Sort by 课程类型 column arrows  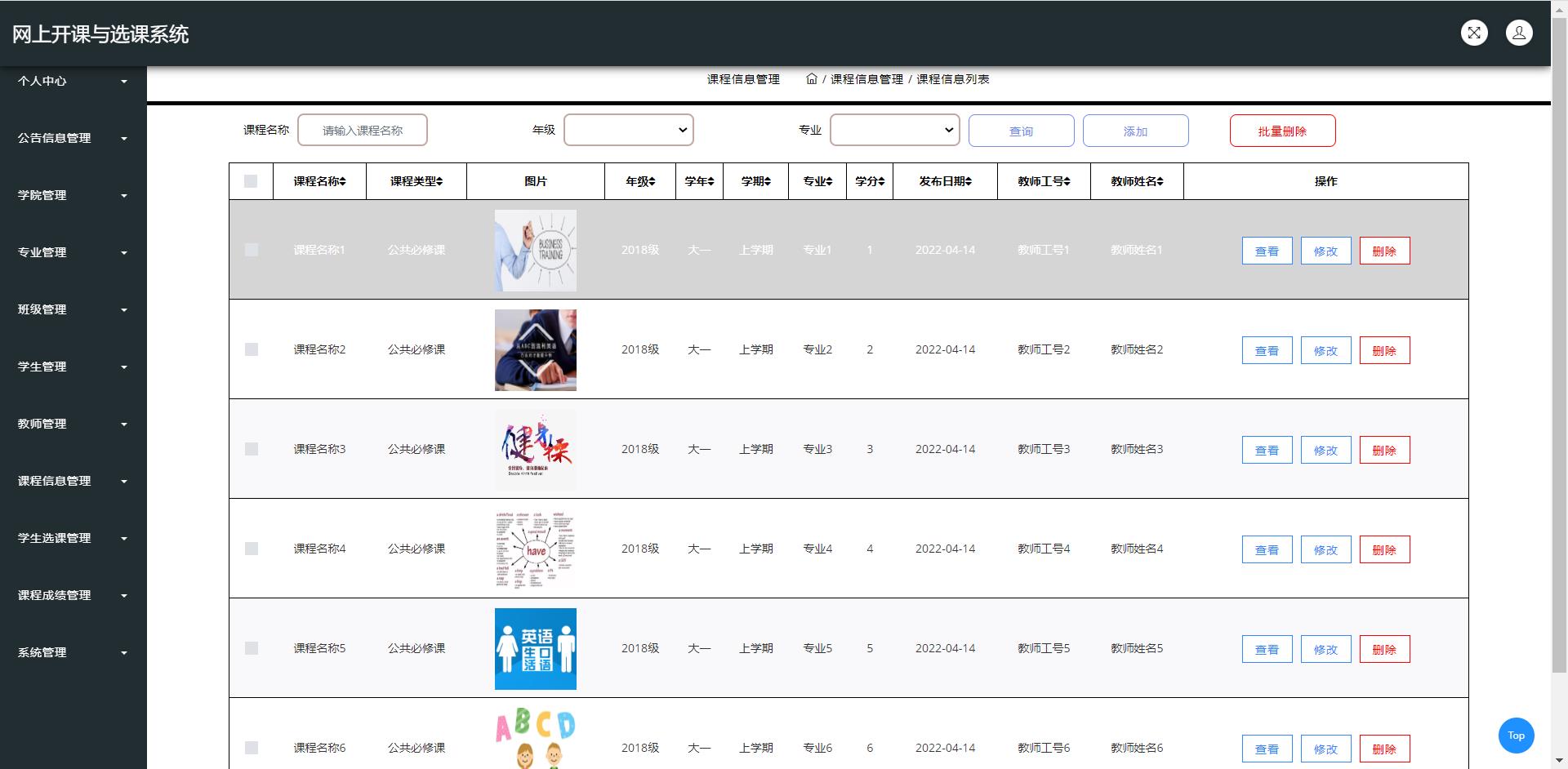(x=439, y=181)
